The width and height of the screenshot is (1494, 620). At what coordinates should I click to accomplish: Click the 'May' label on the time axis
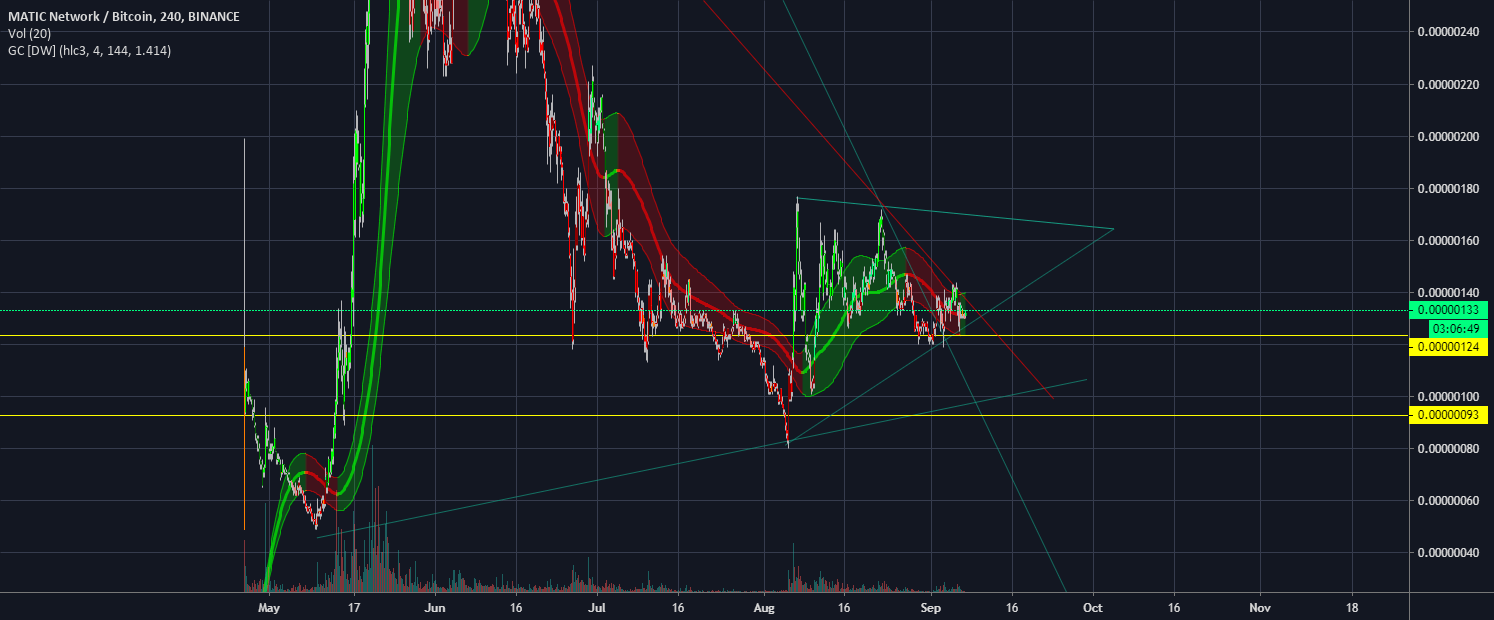268,607
